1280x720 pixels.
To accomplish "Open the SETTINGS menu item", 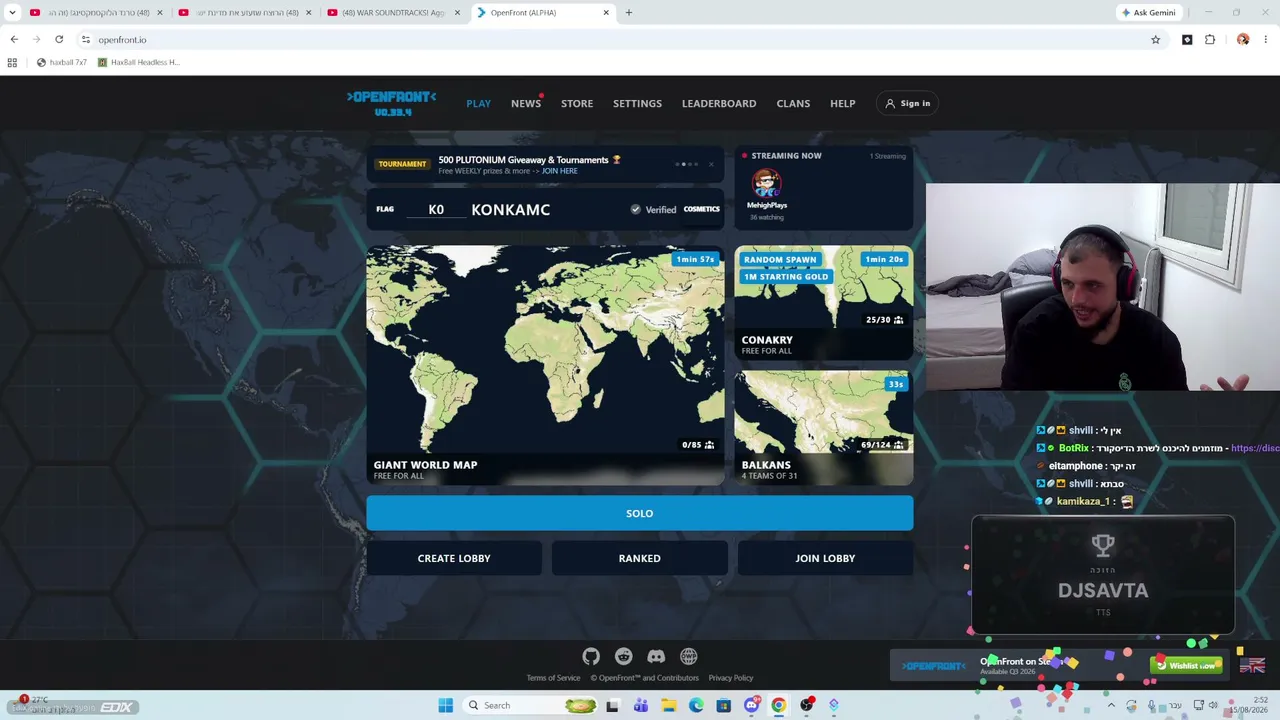I will [x=637, y=103].
